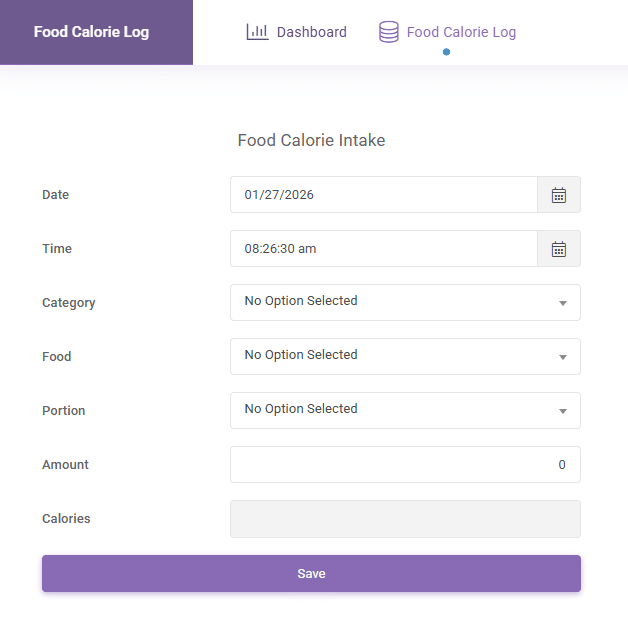The image size is (628, 626).
Task: Expand the Category dropdown arrow
Action: [x=562, y=303]
